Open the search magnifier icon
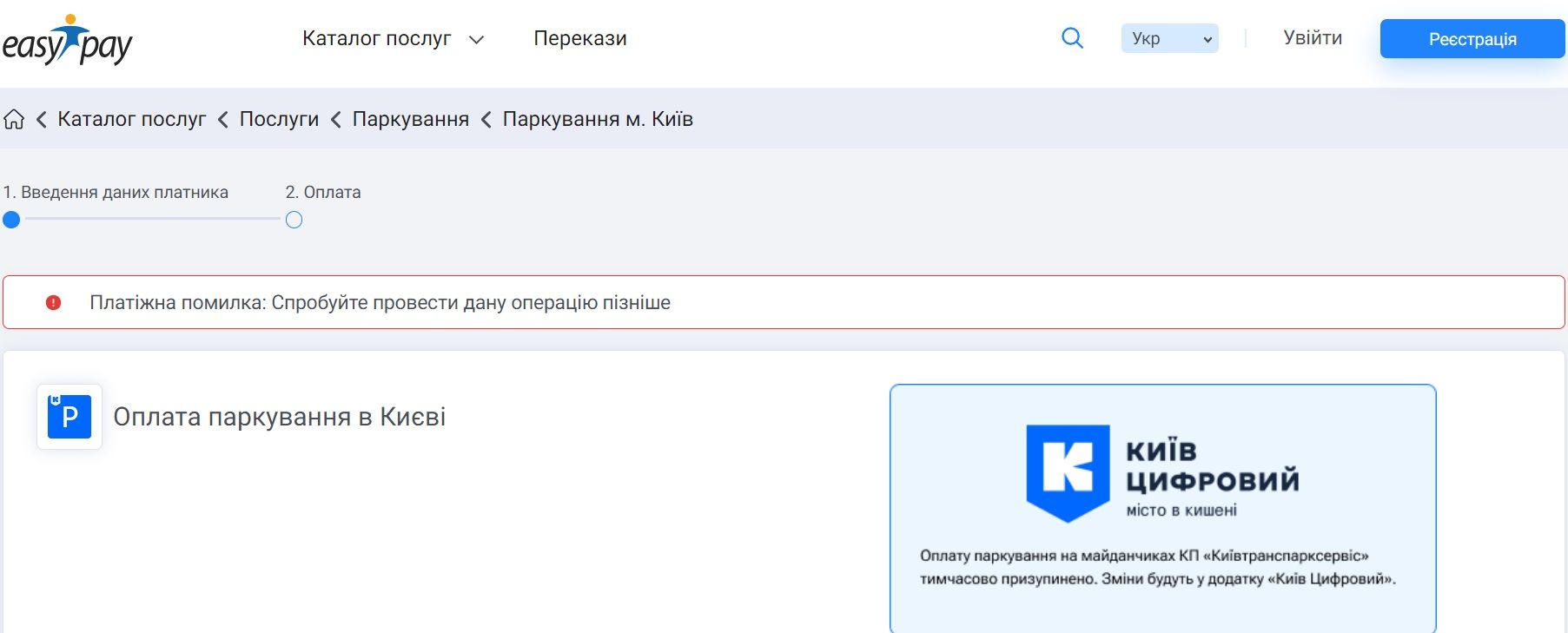This screenshot has width=1568, height=633. (x=1073, y=38)
